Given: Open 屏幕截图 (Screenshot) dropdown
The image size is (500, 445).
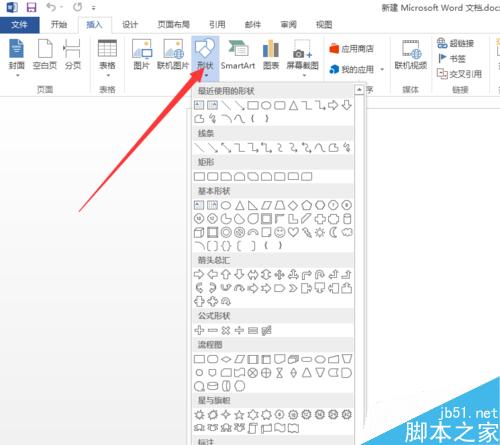Looking at the screenshot, I should 303,57.
